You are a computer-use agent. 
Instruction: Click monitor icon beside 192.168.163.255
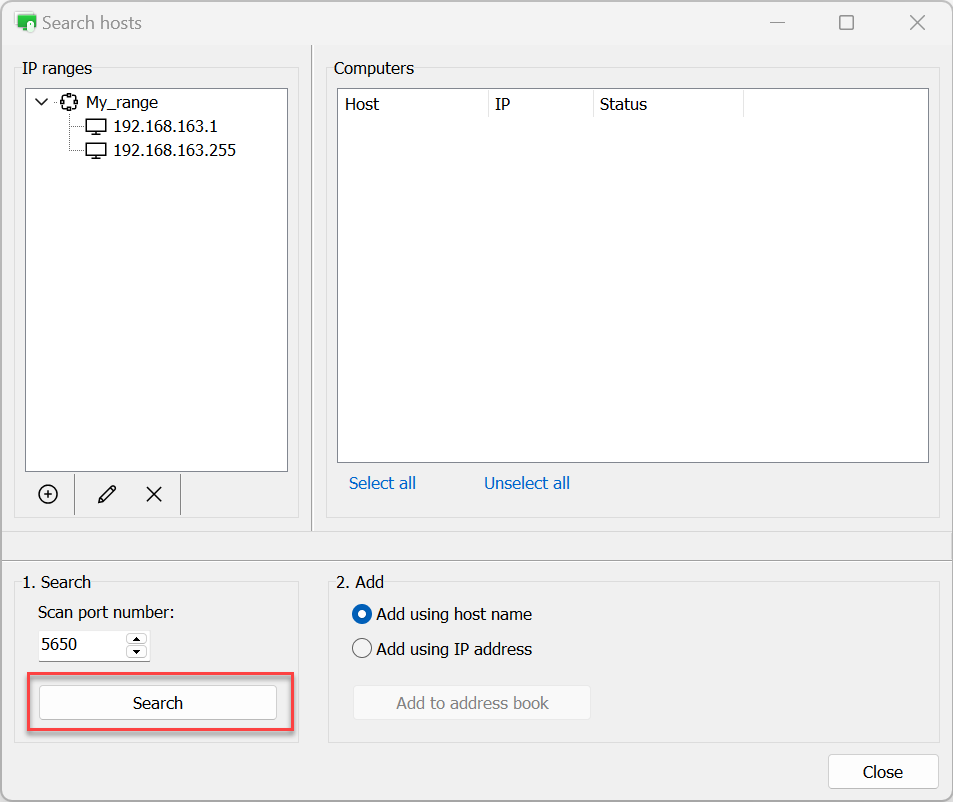click(96, 151)
